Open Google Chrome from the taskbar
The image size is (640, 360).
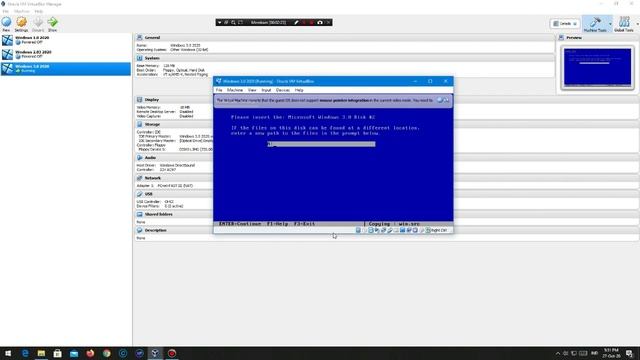pos(107,353)
